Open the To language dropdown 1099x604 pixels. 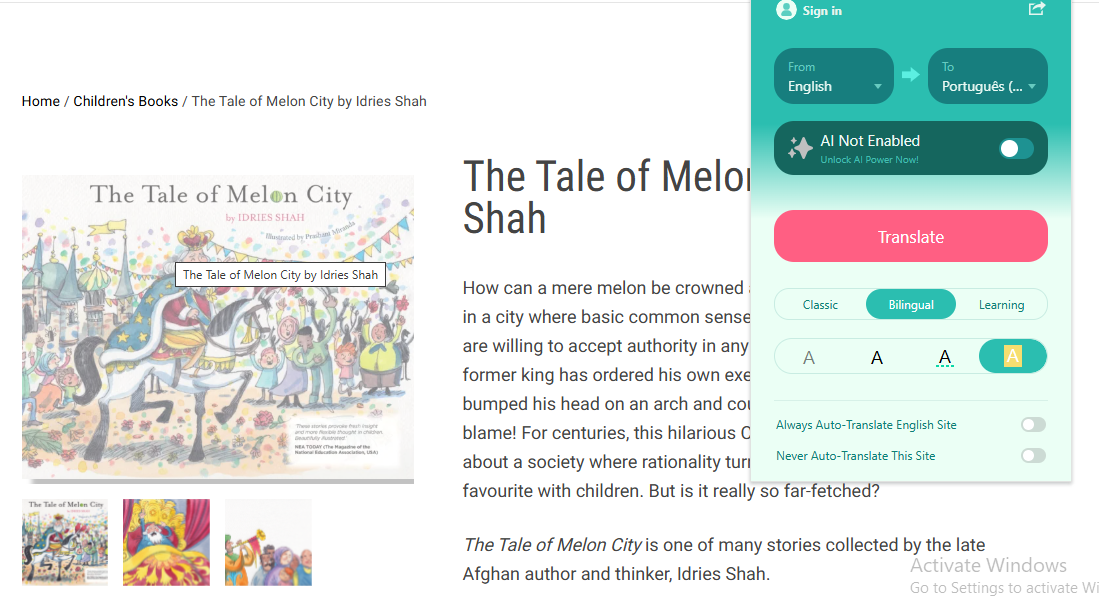click(988, 77)
